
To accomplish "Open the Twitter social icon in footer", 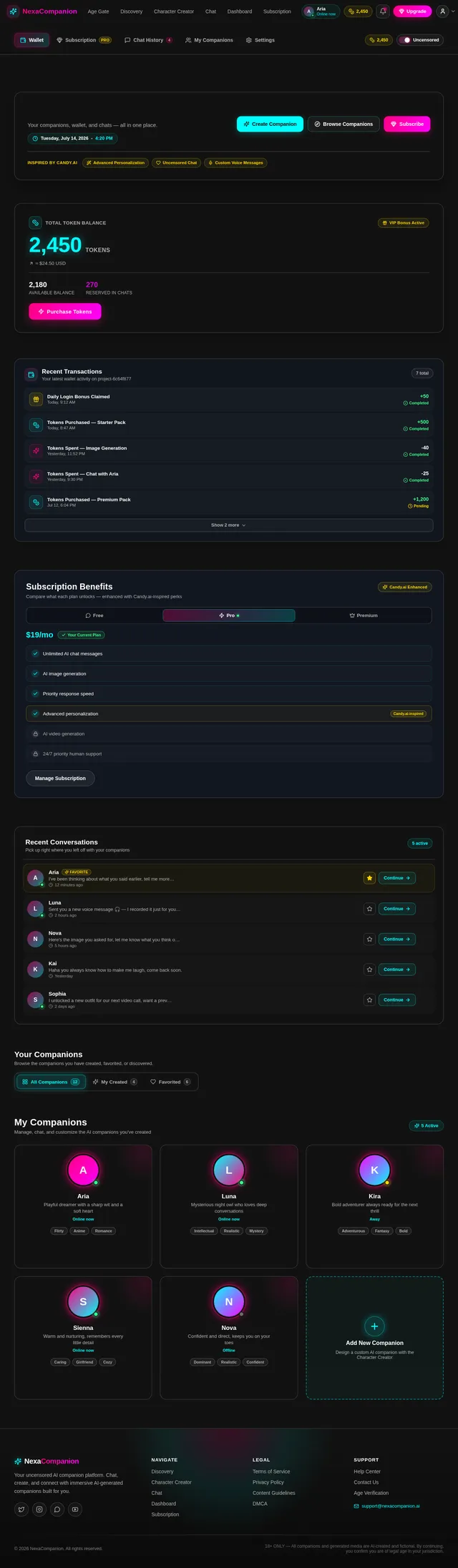I will pyautogui.click(x=21, y=1509).
